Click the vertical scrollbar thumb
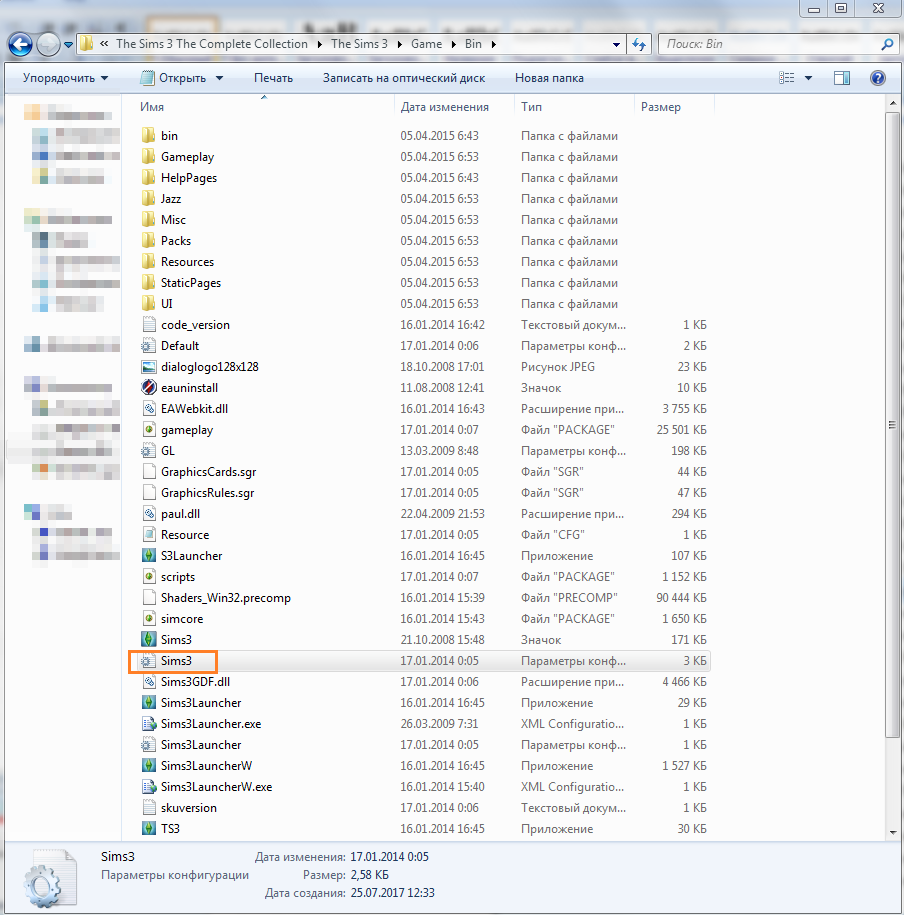This screenshot has width=904, height=915. [x=892, y=425]
